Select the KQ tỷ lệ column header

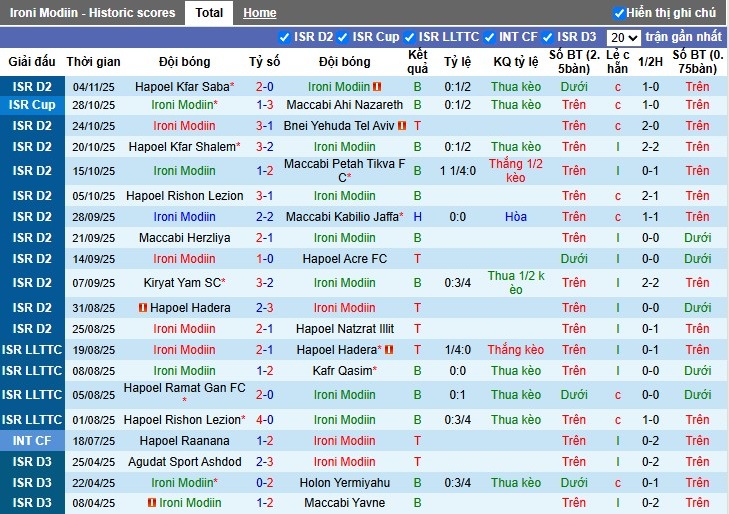516,61
